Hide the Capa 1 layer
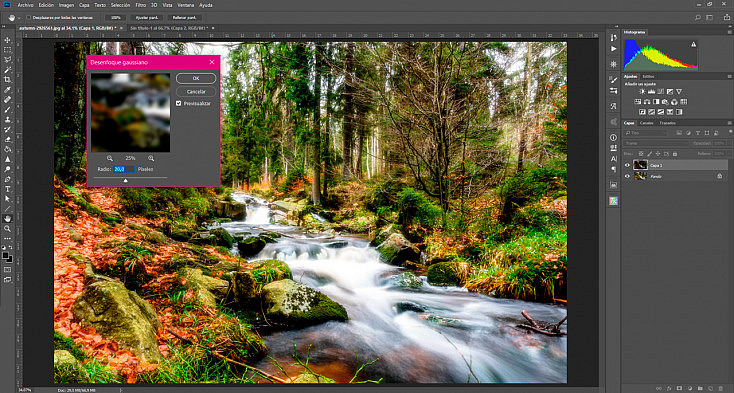Screen dimensions: 734x393 coord(627,165)
